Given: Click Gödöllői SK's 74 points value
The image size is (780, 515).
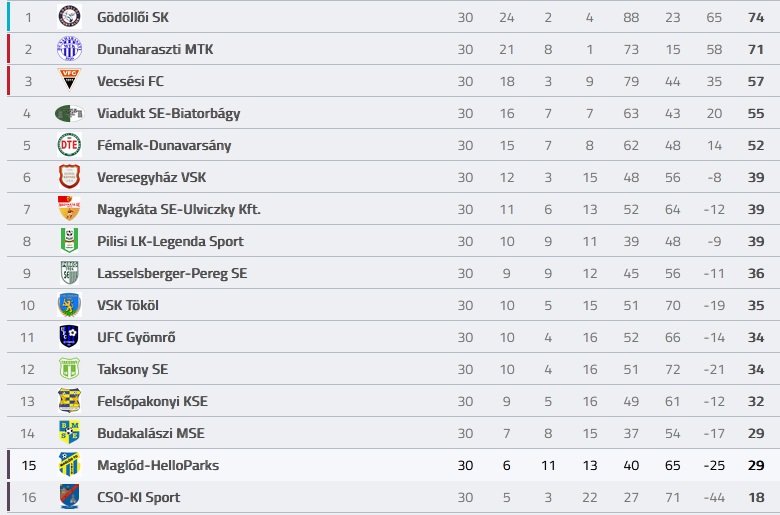Looking at the screenshot, I should [x=756, y=17].
